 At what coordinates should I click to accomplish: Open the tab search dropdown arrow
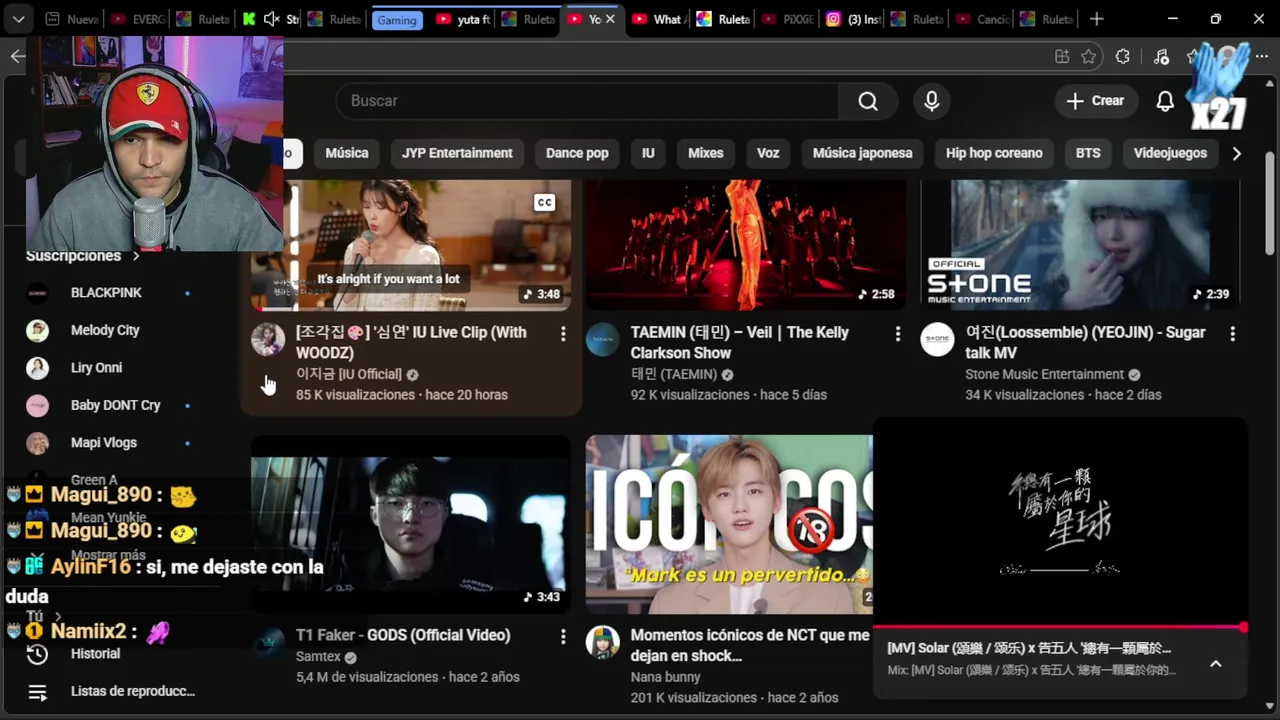[18, 19]
